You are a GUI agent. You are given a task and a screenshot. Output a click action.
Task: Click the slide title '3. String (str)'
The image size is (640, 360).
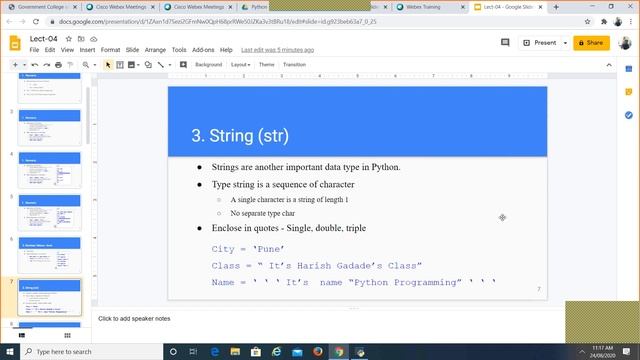pos(240,136)
